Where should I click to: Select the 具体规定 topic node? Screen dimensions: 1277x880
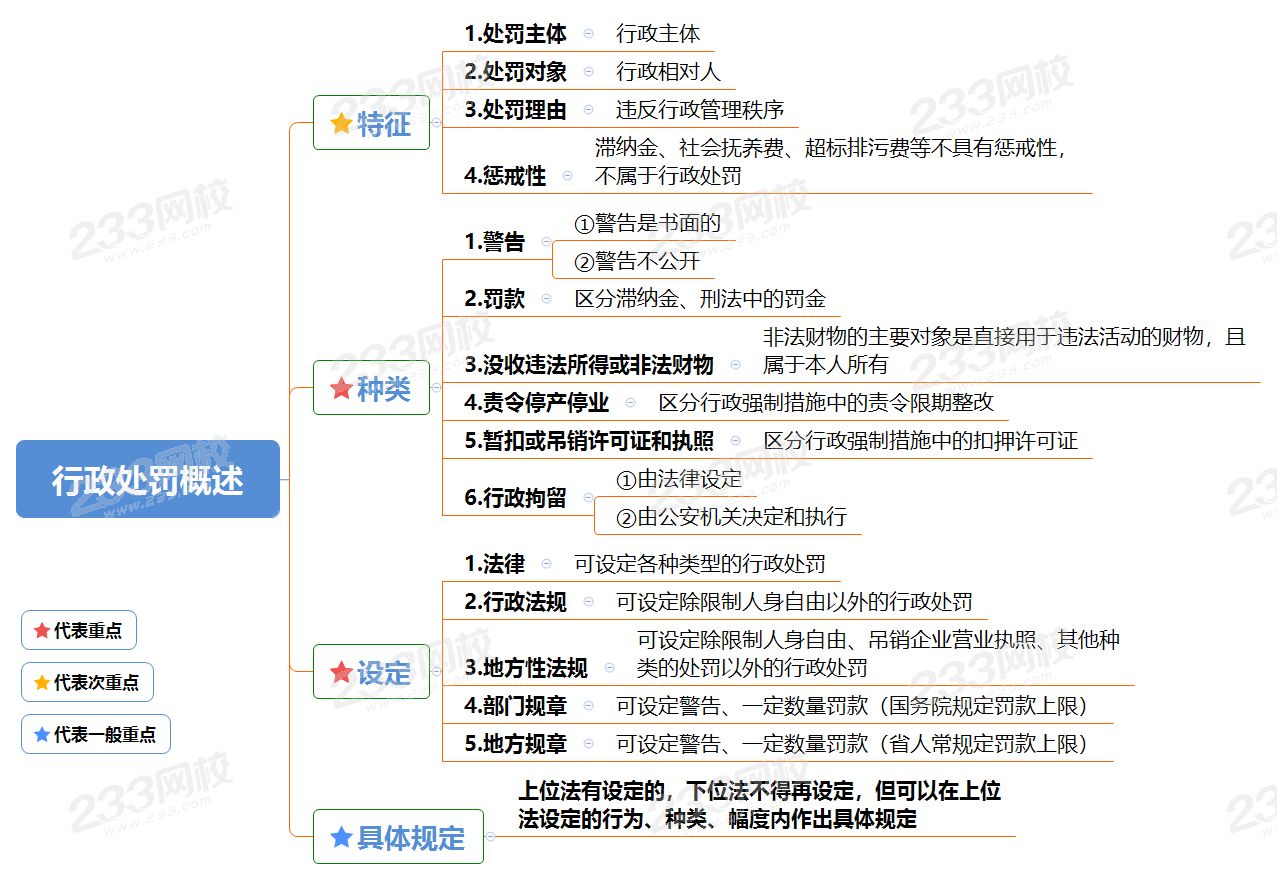(x=398, y=837)
